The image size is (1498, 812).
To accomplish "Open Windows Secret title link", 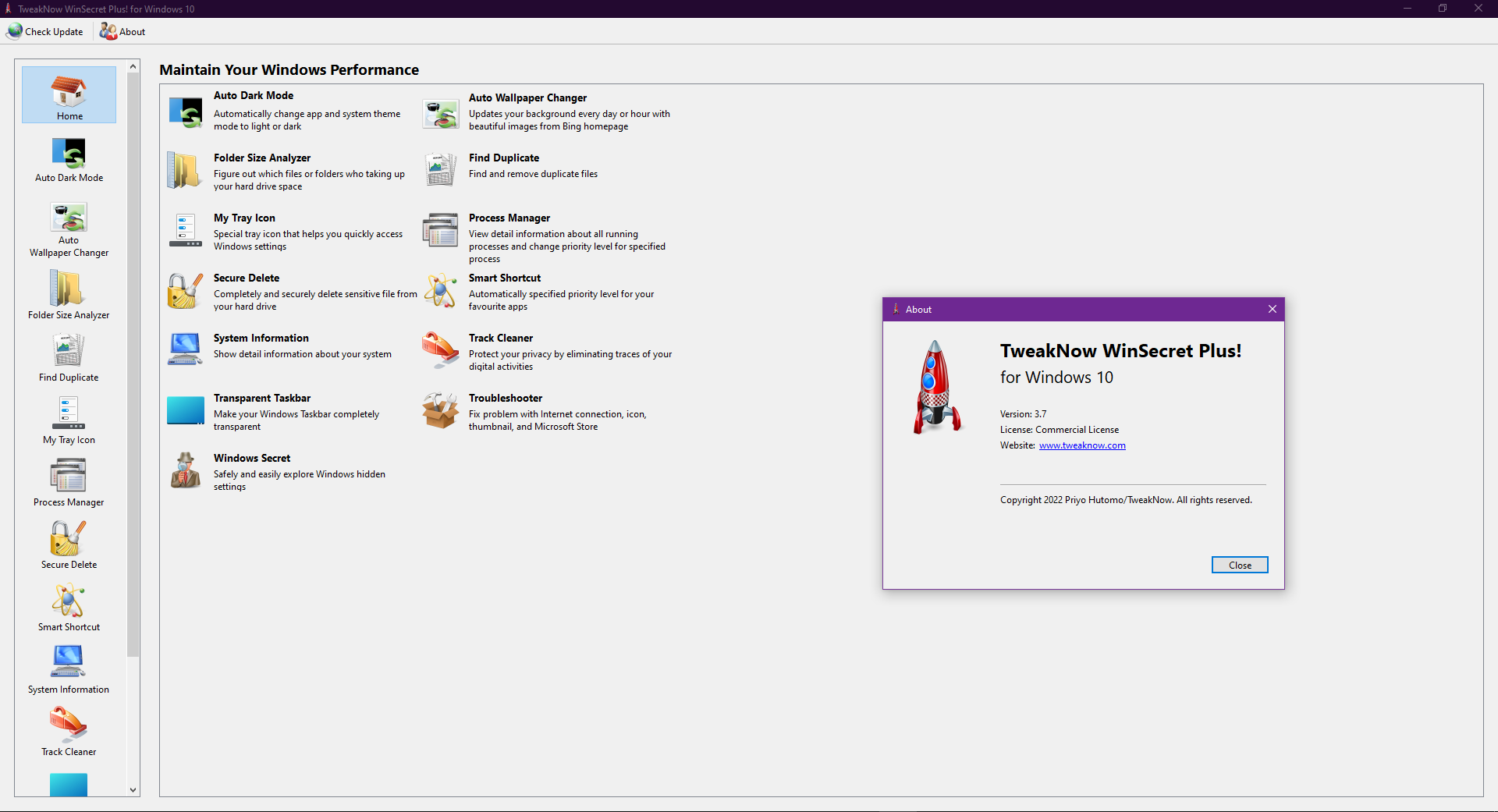I will coord(252,458).
